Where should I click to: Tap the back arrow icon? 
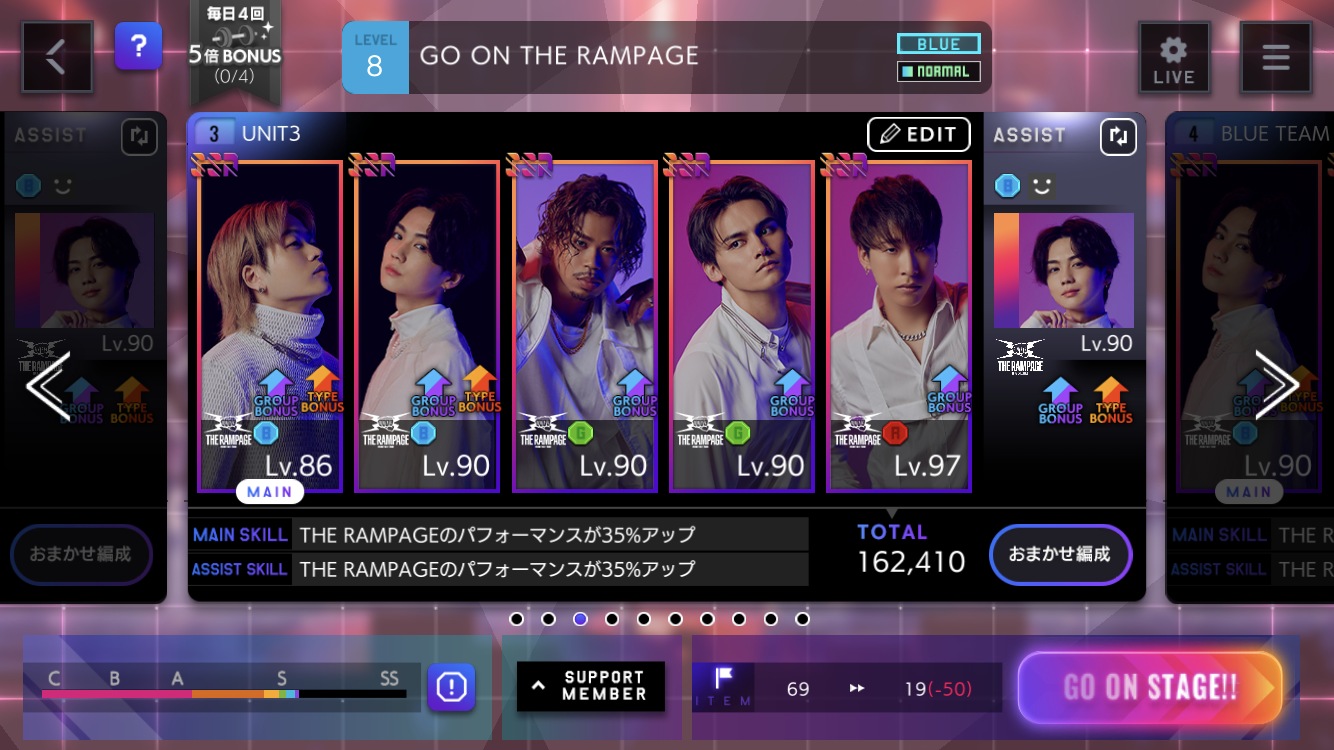(57, 57)
